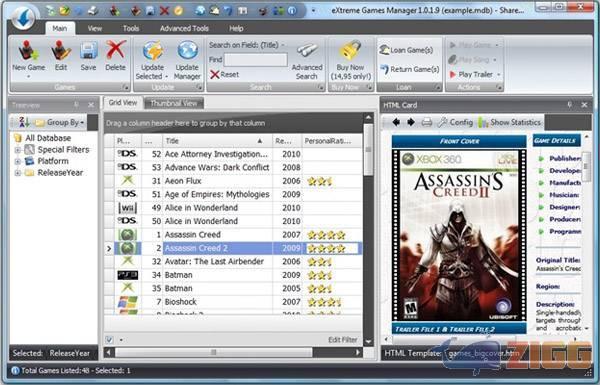Pin the HTML Card panel
This screenshot has height=385, width=600.
coord(569,104)
